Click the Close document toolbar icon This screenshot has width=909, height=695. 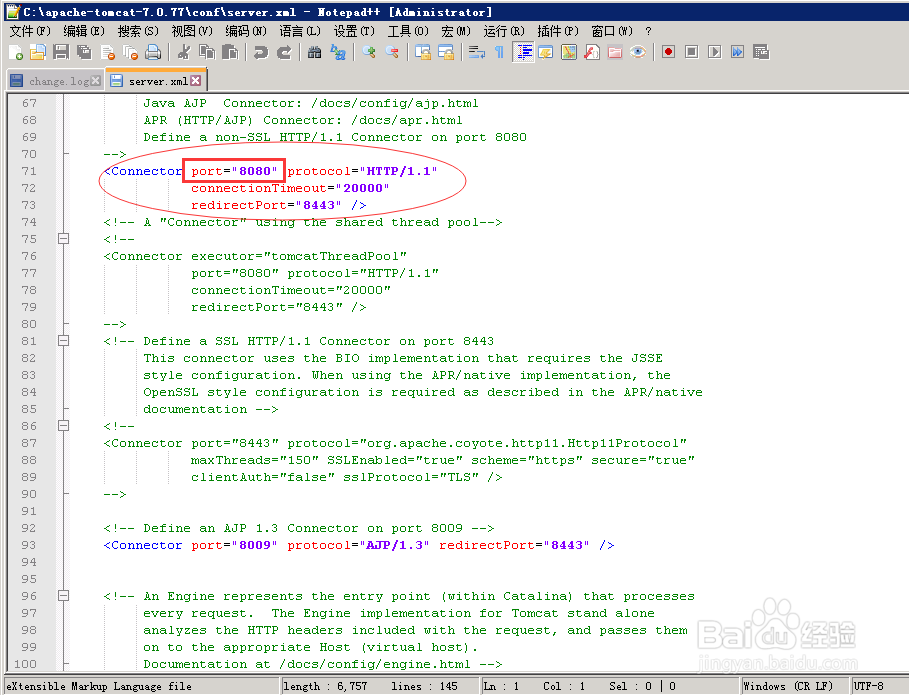click(x=107, y=52)
